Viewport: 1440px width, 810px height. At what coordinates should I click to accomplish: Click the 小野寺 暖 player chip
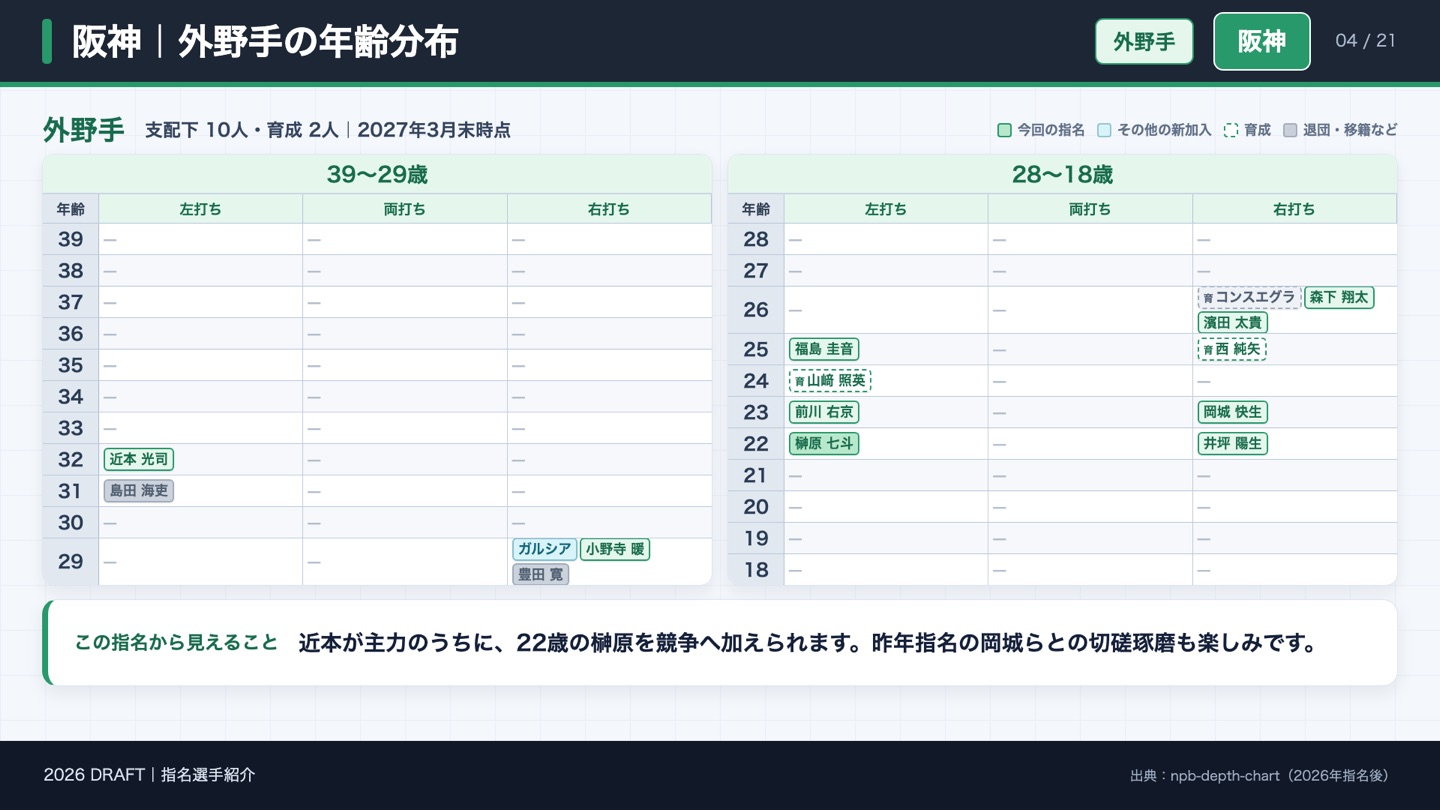615,549
